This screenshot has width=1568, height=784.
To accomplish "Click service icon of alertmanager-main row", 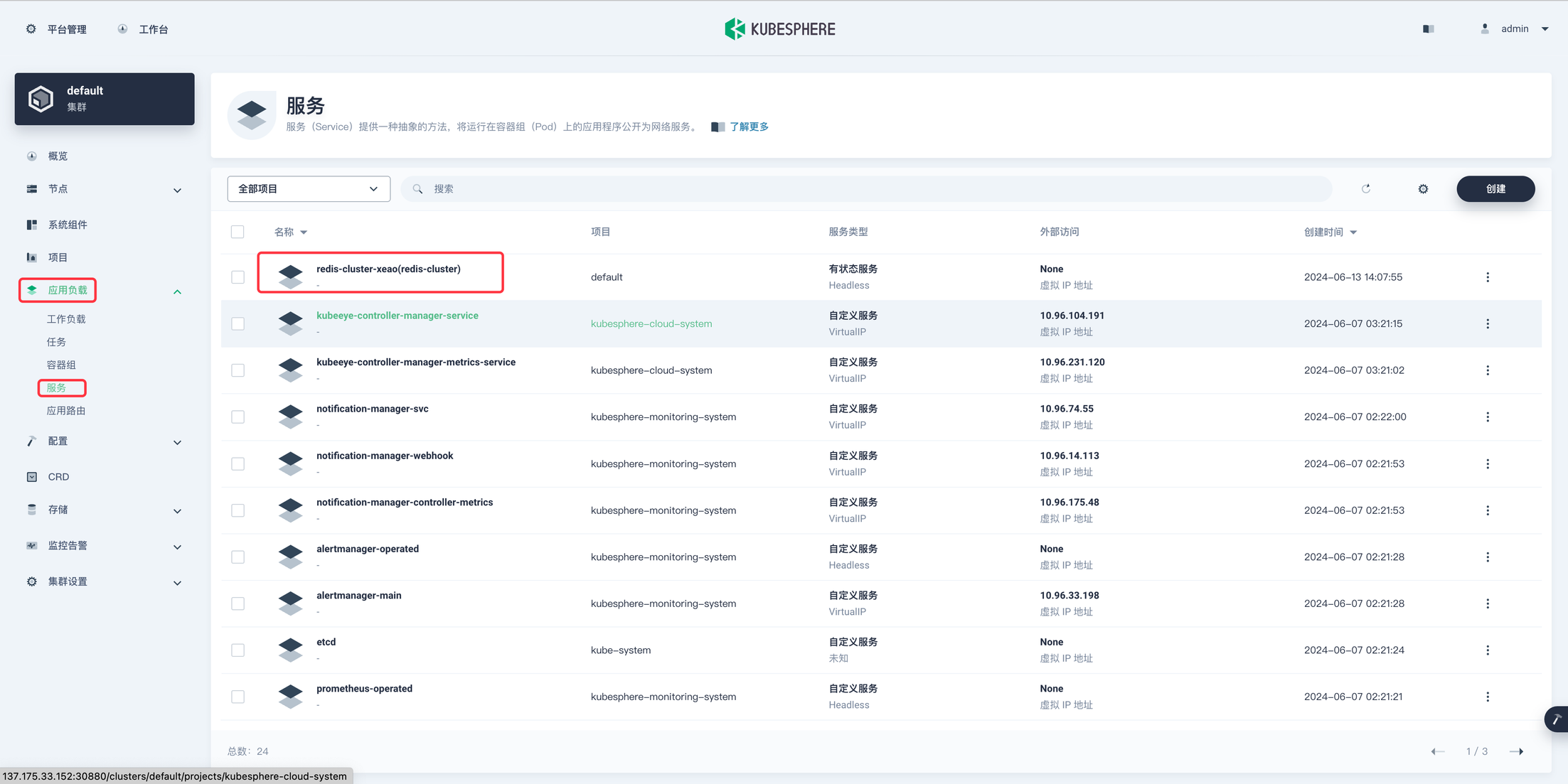I will pos(290,603).
